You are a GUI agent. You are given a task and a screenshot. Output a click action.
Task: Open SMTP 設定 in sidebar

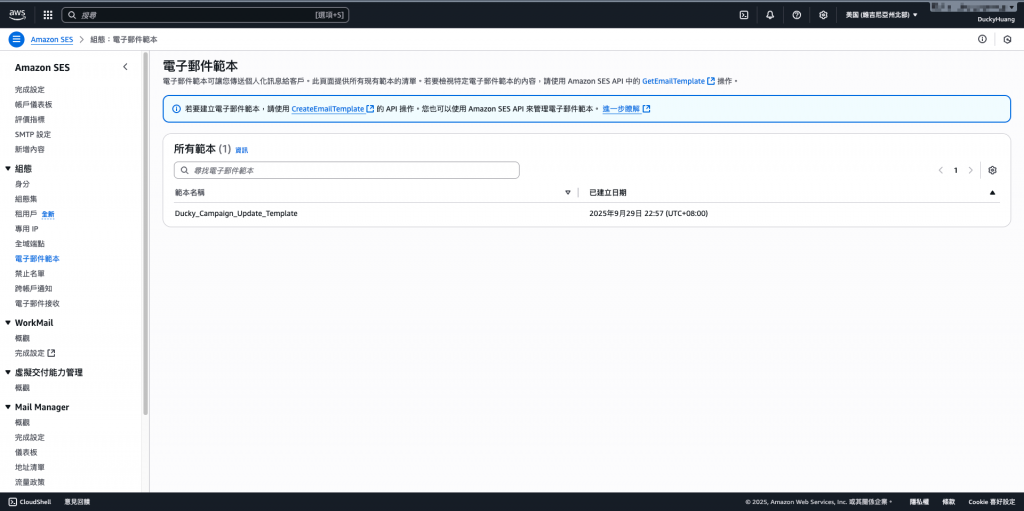33,135
